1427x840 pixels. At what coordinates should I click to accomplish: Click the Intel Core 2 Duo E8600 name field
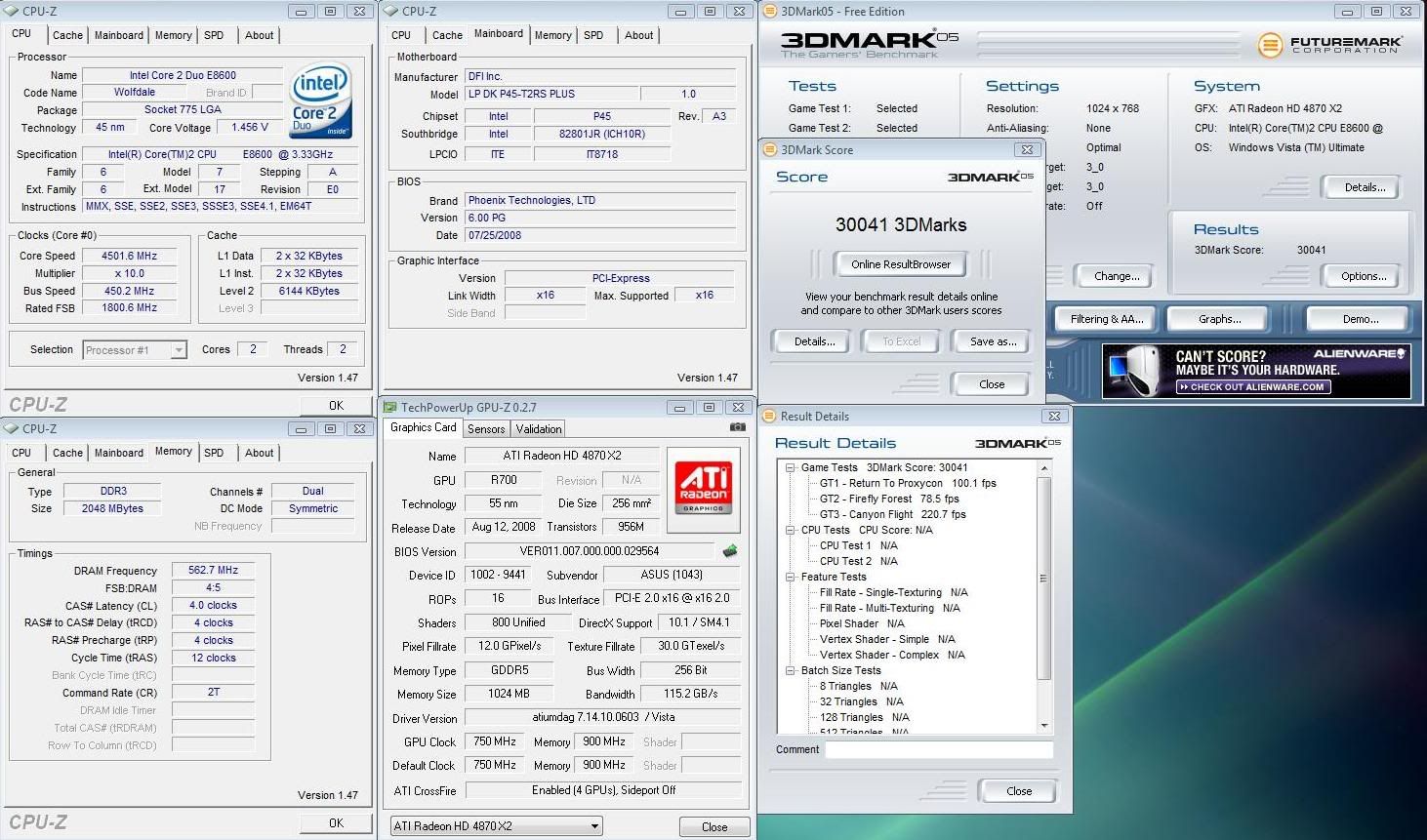pyautogui.click(x=183, y=75)
